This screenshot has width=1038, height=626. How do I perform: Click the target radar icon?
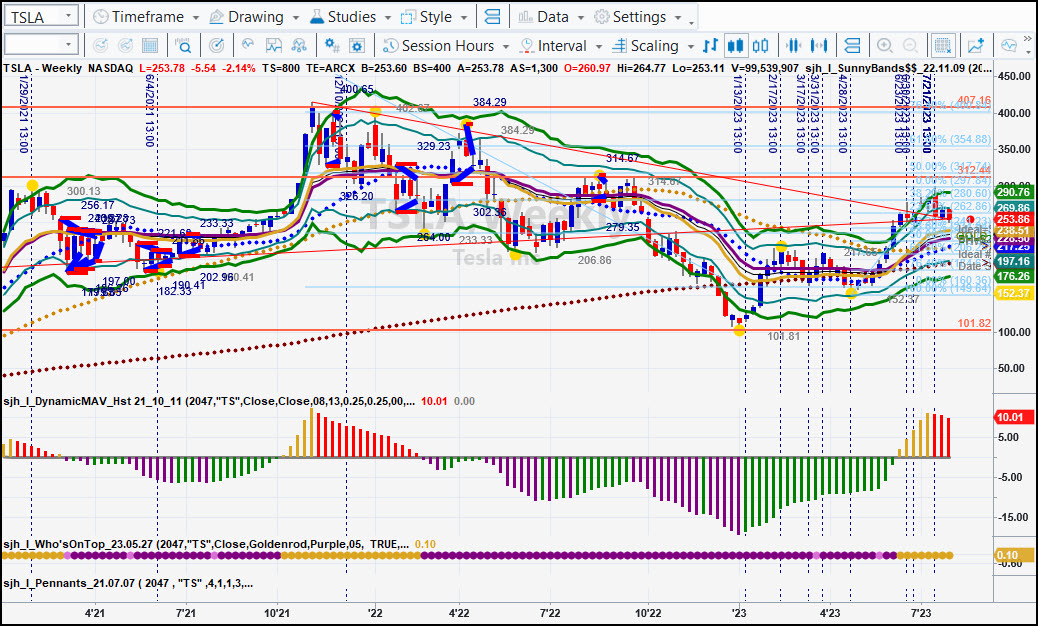(216, 46)
